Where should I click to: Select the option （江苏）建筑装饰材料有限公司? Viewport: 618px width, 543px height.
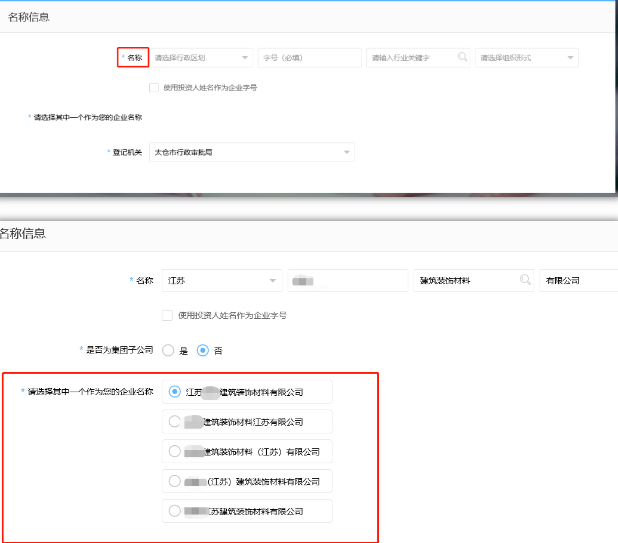pos(176,482)
